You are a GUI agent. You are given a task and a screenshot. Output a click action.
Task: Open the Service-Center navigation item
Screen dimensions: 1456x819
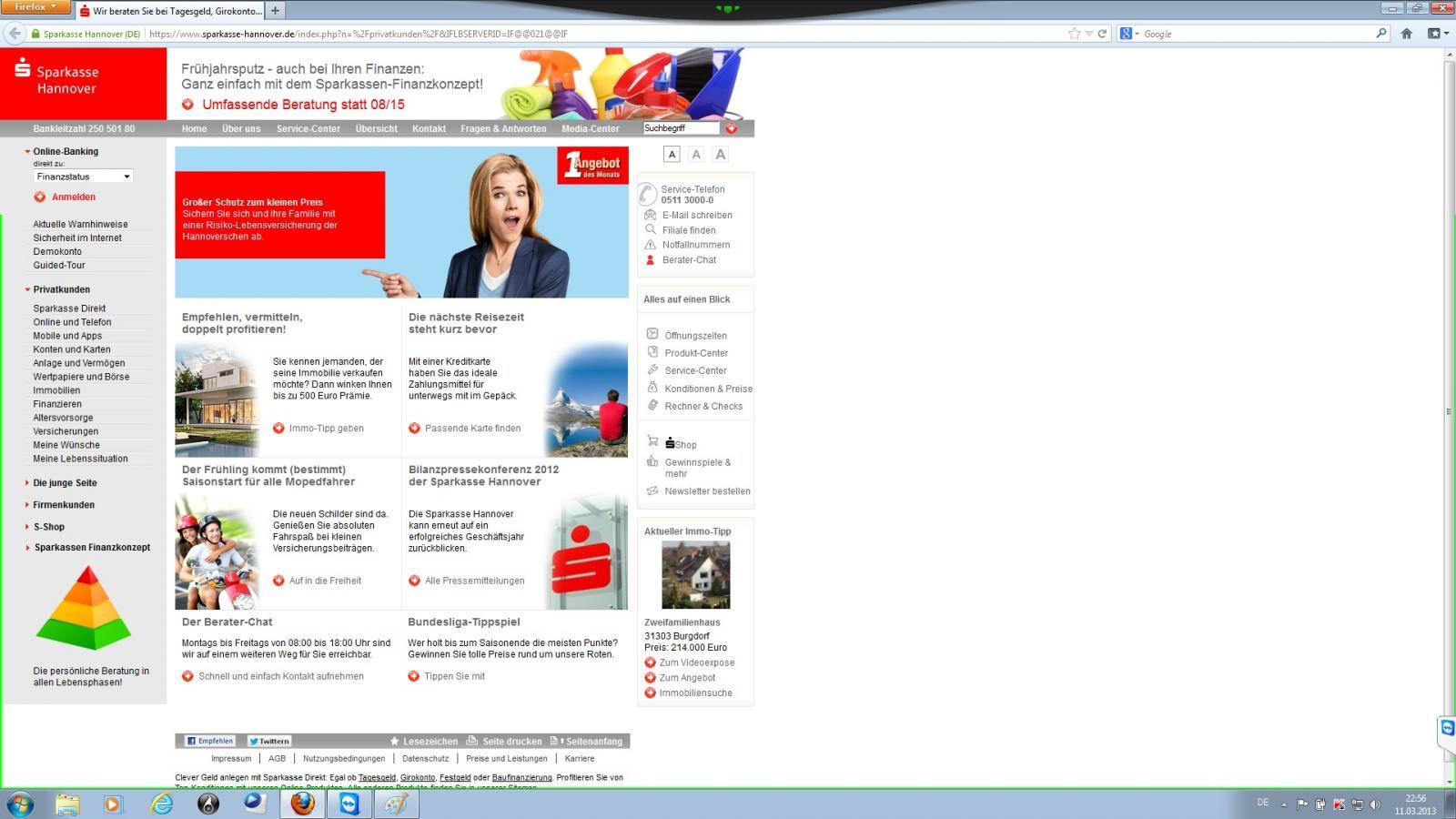(x=308, y=129)
